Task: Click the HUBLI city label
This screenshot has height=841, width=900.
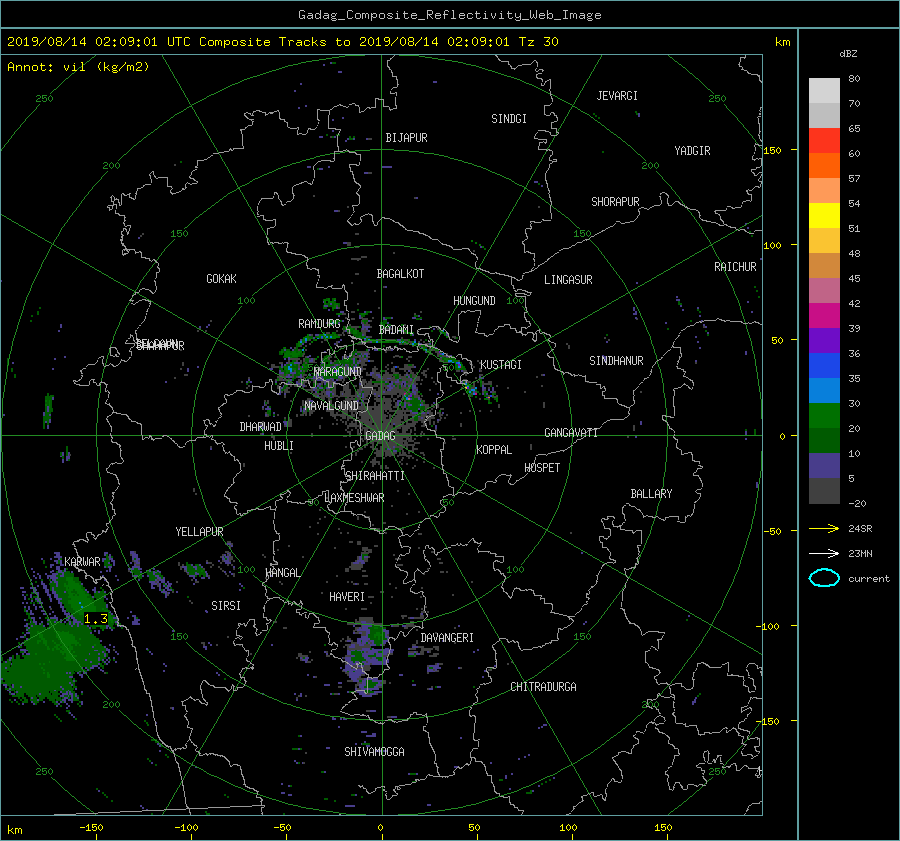Action: (279, 446)
